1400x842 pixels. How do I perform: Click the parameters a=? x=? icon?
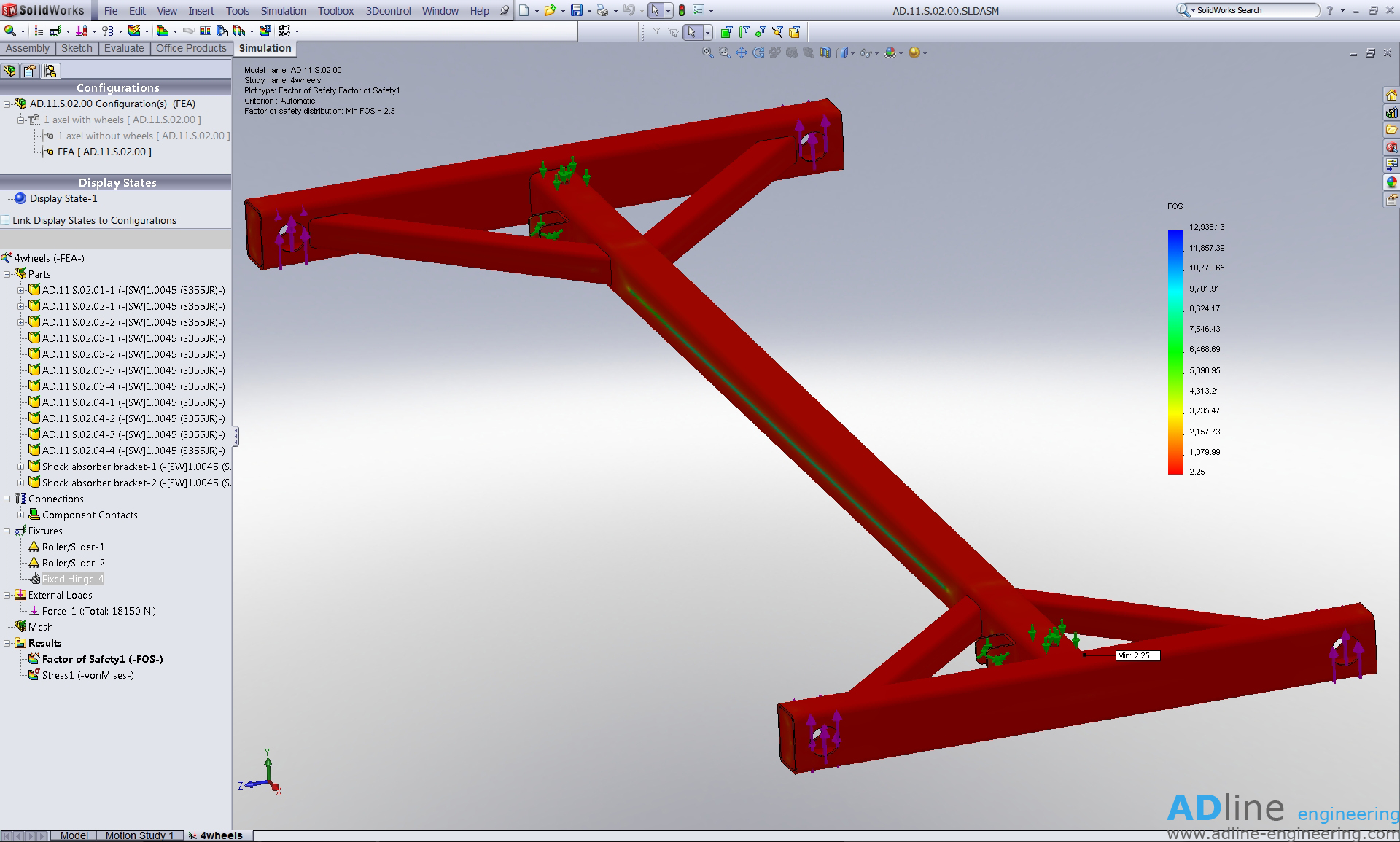[x=284, y=31]
